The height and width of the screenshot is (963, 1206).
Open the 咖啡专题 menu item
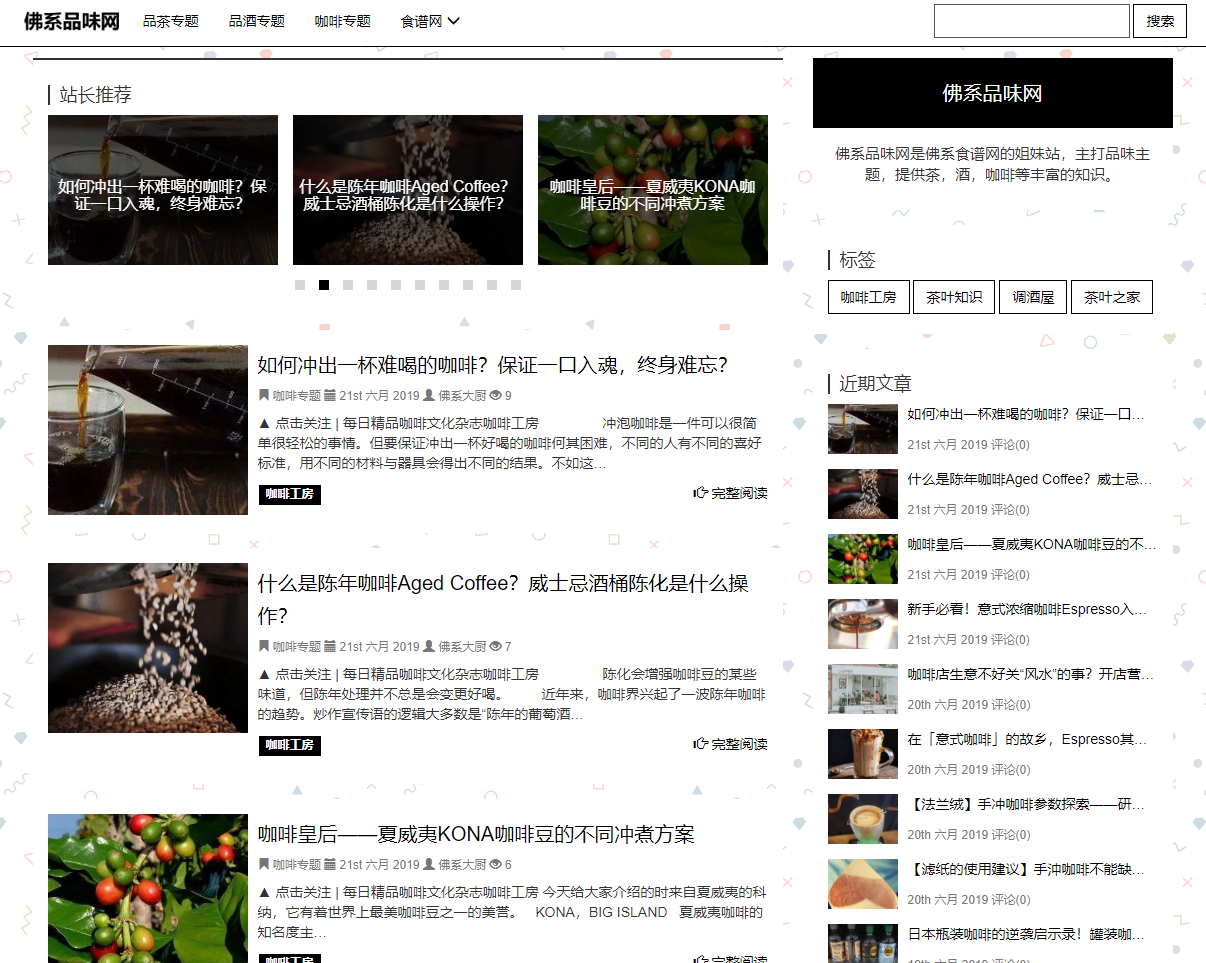click(x=343, y=21)
